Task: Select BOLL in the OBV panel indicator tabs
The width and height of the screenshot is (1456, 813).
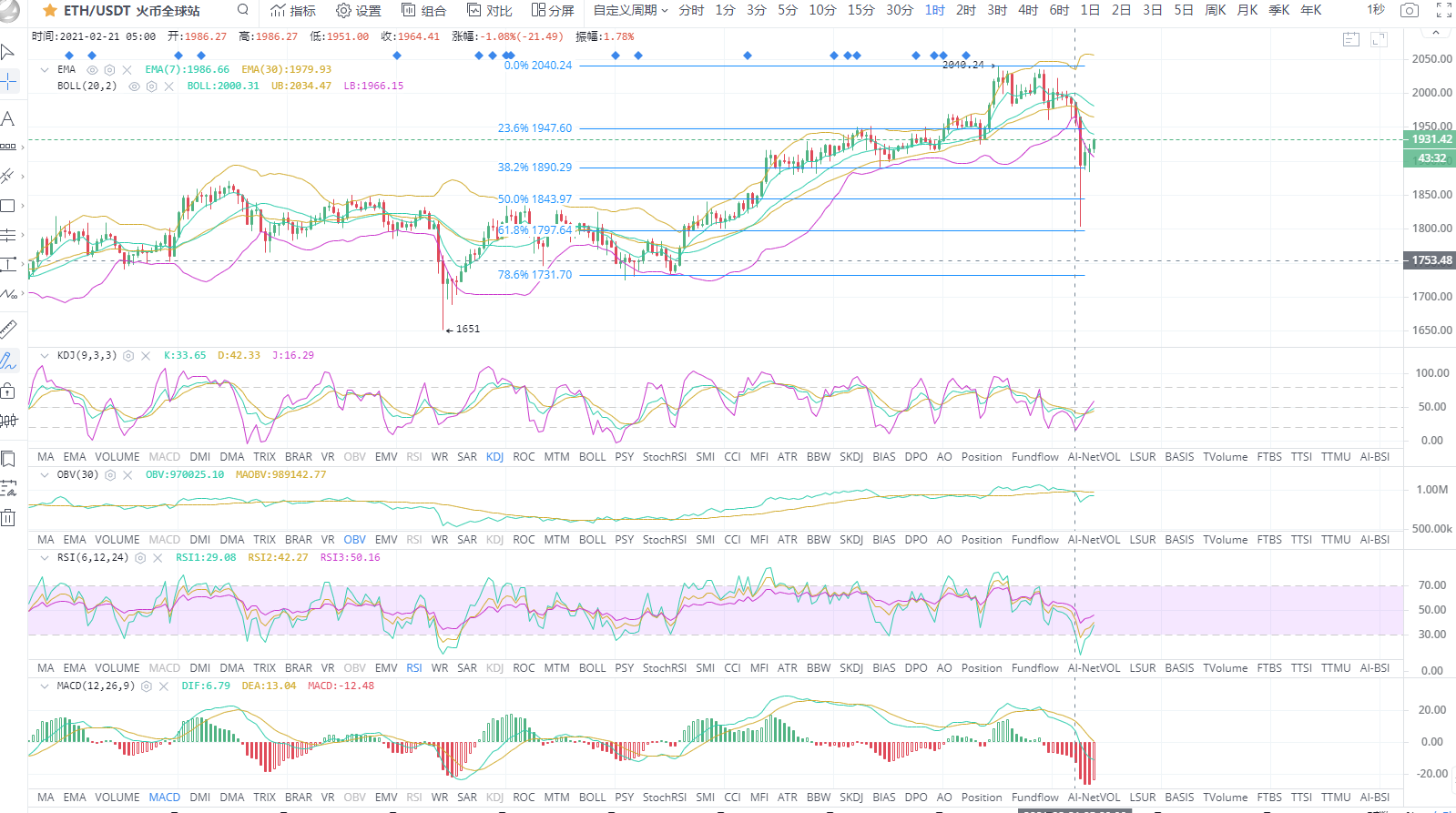Action: point(592,540)
